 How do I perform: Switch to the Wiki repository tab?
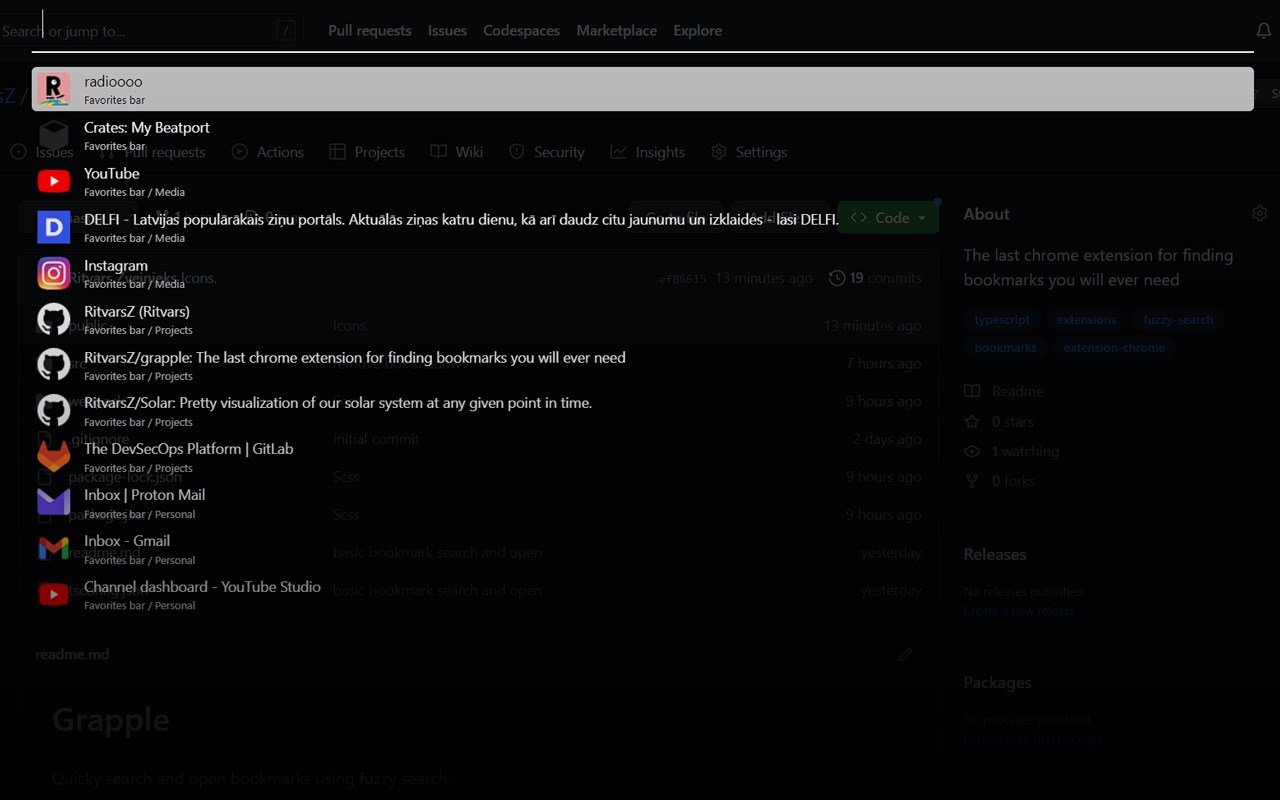tap(456, 152)
